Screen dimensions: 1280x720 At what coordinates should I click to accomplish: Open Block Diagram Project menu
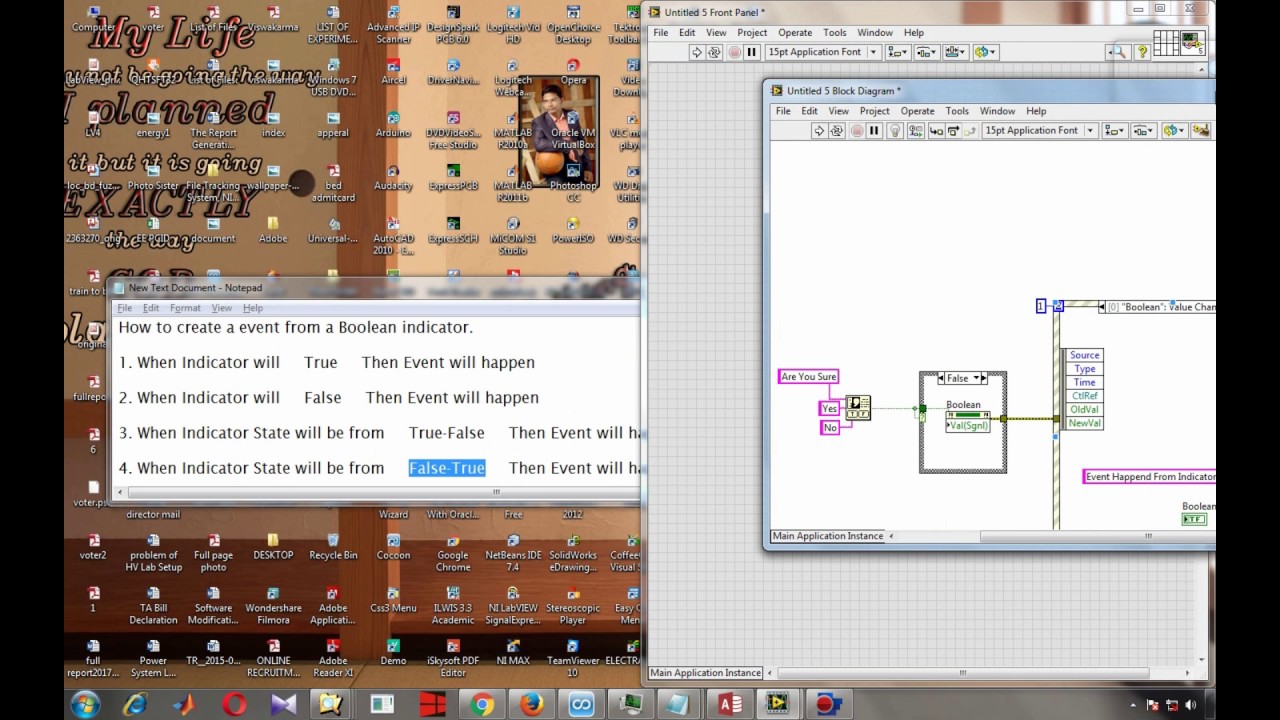(874, 111)
